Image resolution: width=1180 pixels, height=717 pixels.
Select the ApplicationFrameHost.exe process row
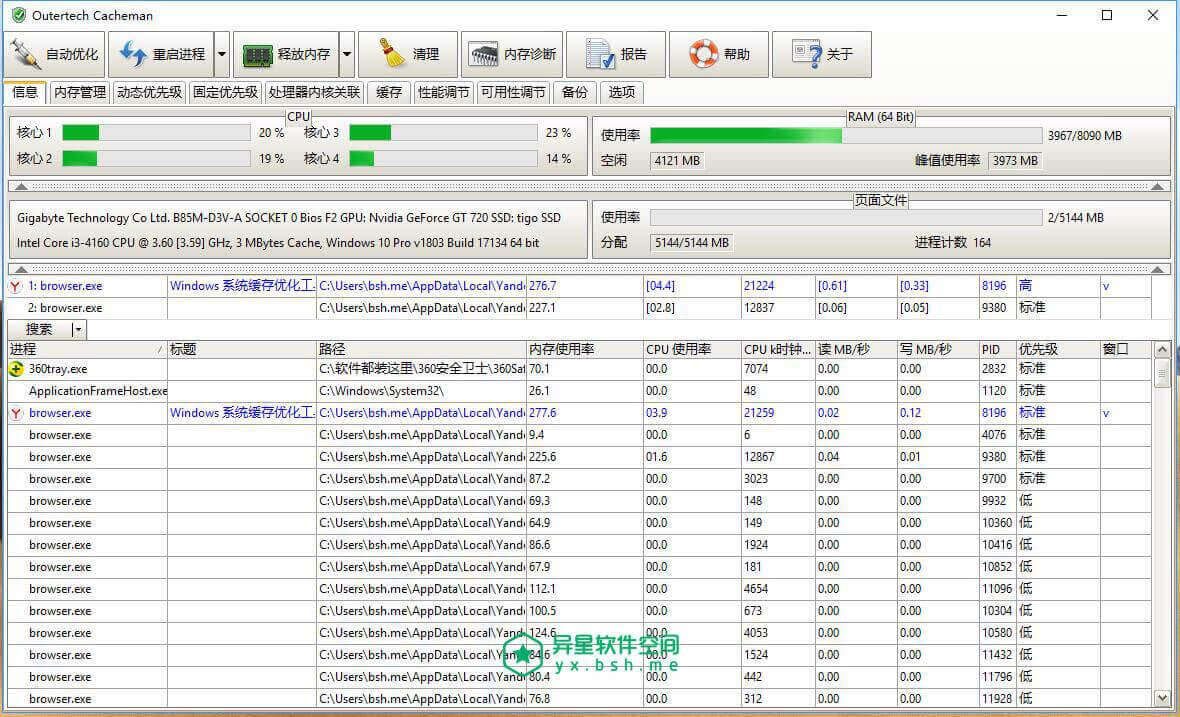tap(579, 391)
